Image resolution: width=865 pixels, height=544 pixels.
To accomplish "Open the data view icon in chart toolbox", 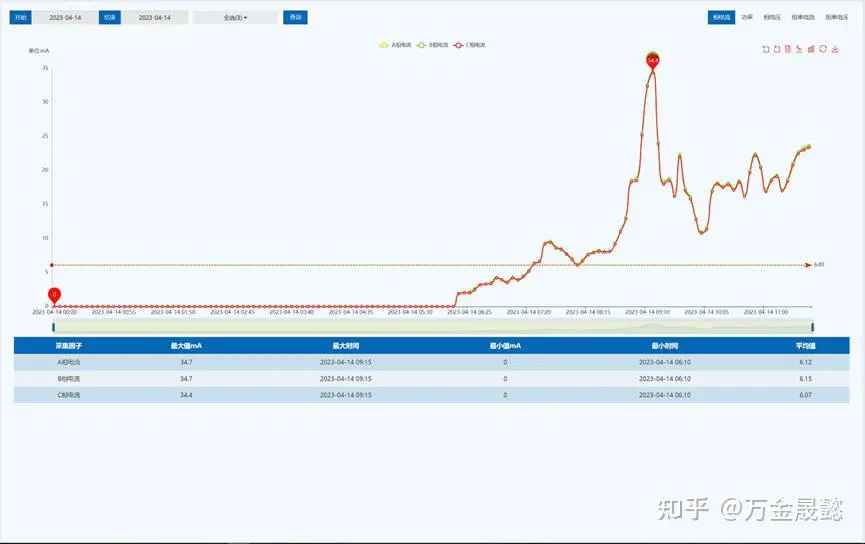I will tap(788, 49).
